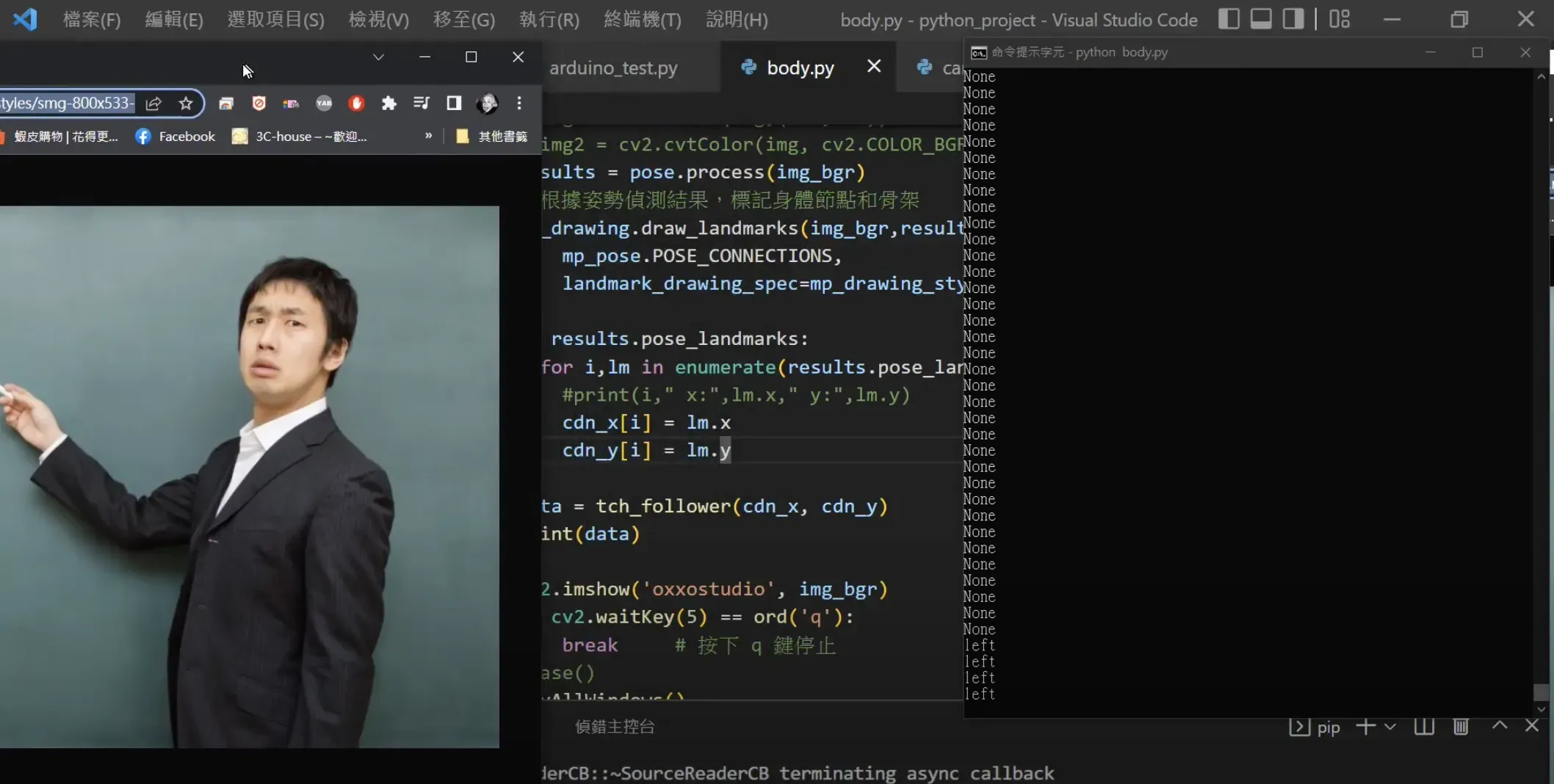Open the browser Extensions puzzle icon

point(389,104)
